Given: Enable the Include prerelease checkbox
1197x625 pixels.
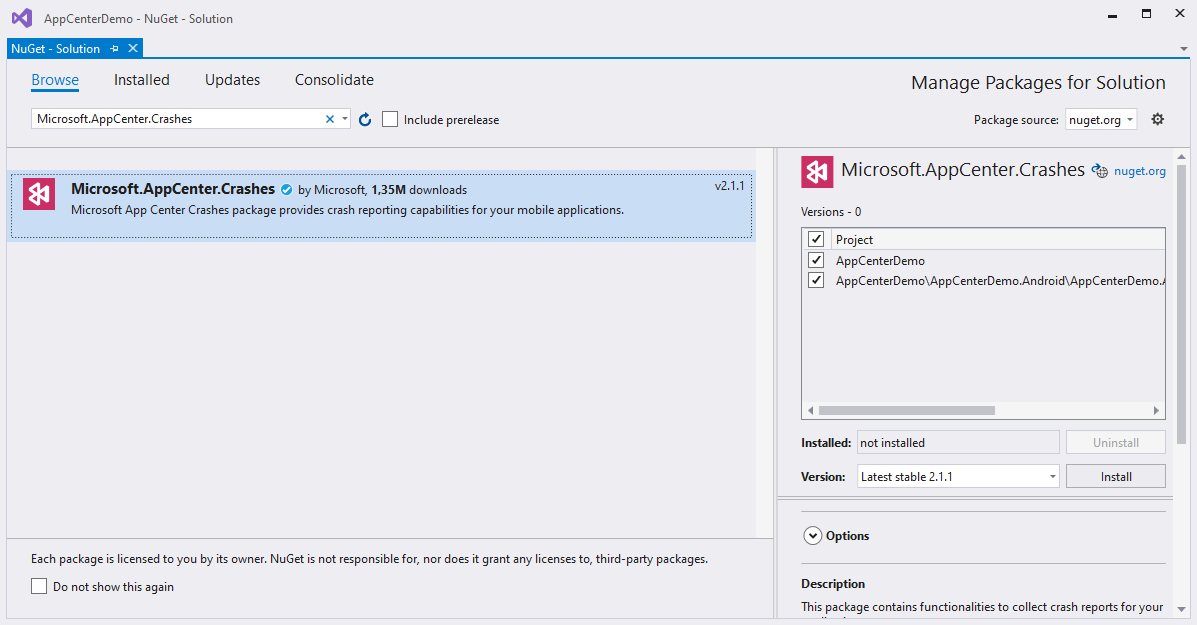Looking at the screenshot, I should pyautogui.click(x=390, y=119).
